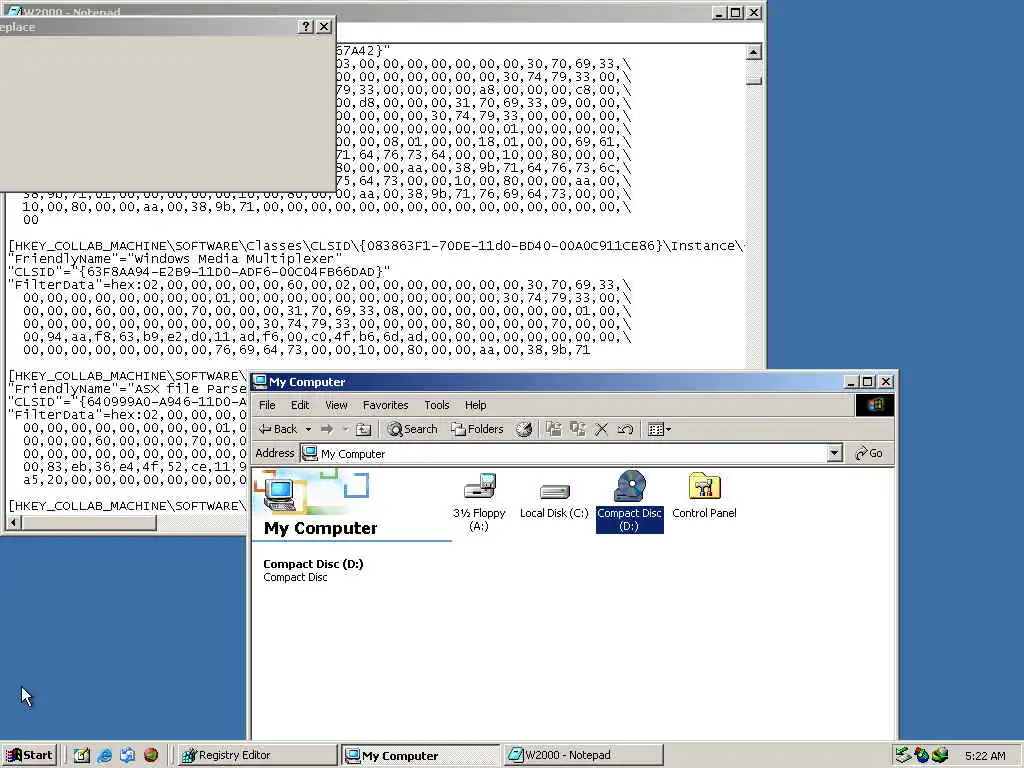Image resolution: width=1024 pixels, height=768 pixels.
Task: Click the My Computer taskbar button
Action: (x=421, y=755)
